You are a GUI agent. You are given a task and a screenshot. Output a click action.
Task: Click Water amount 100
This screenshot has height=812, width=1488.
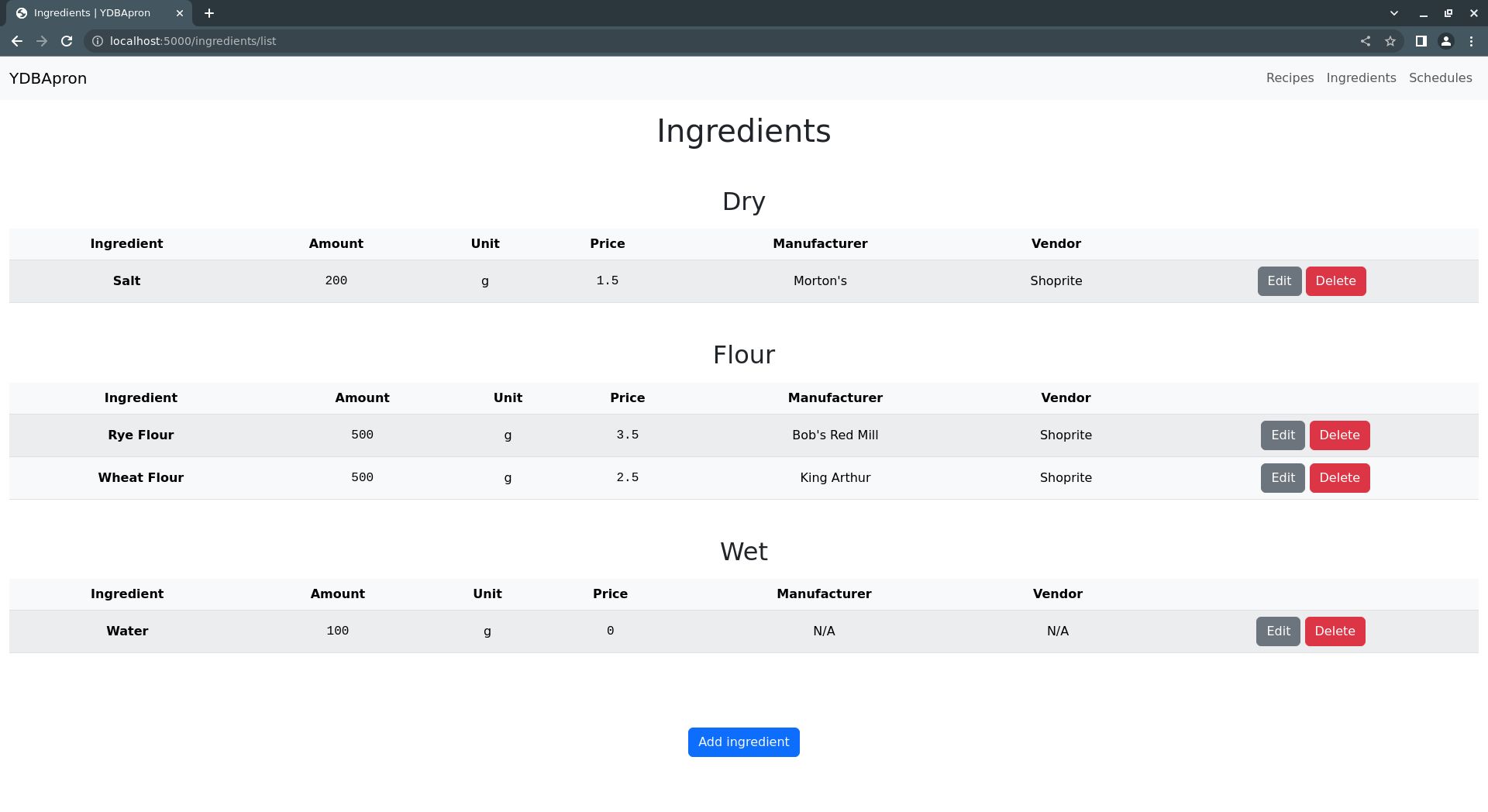tap(337, 631)
